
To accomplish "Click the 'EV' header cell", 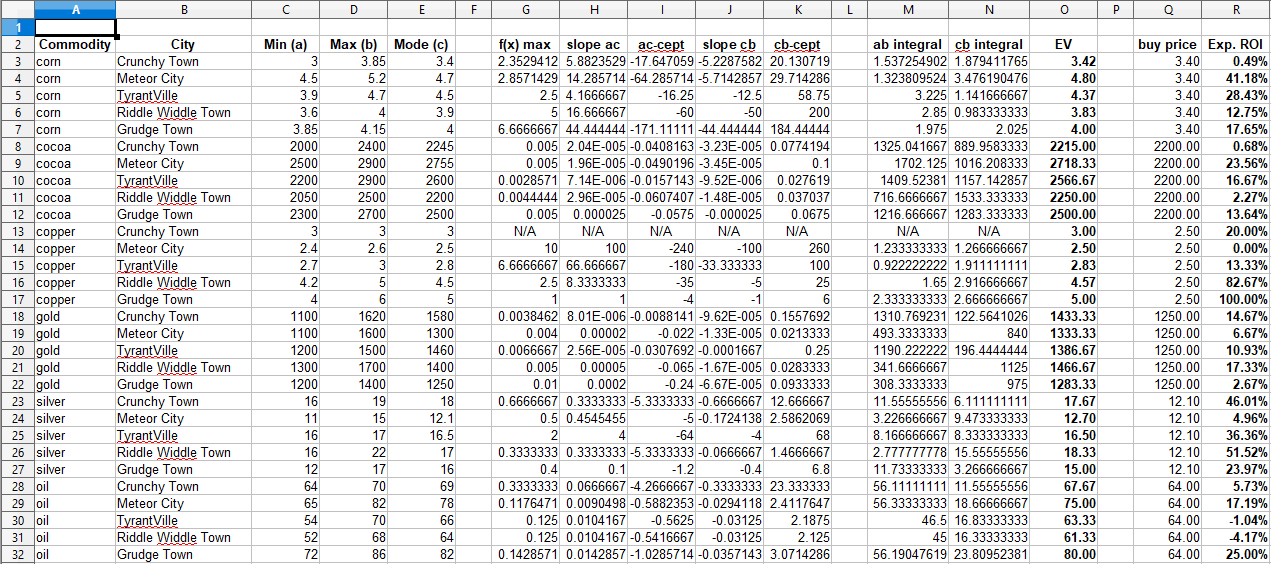I will click(x=1064, y=44).
